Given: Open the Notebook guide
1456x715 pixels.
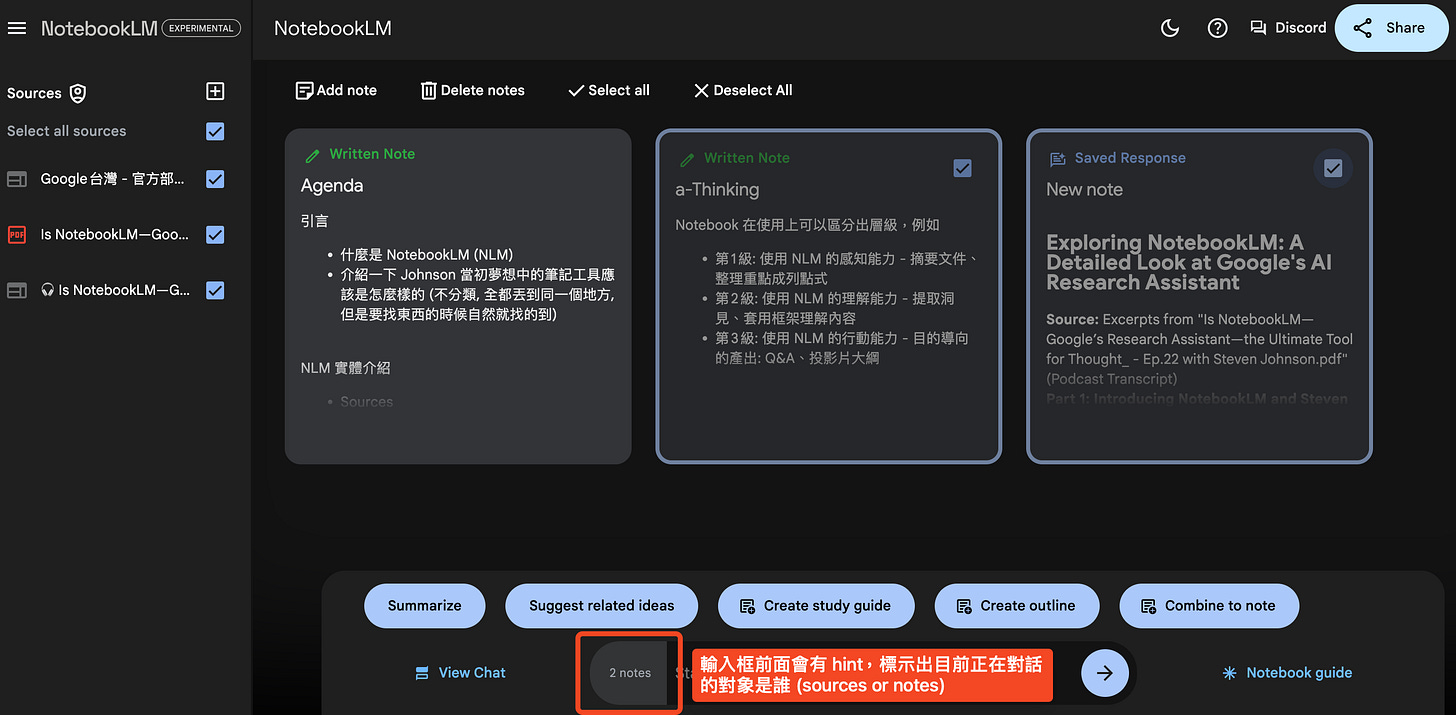Looking at the screenshot, I should click(x=1287, y=673).
